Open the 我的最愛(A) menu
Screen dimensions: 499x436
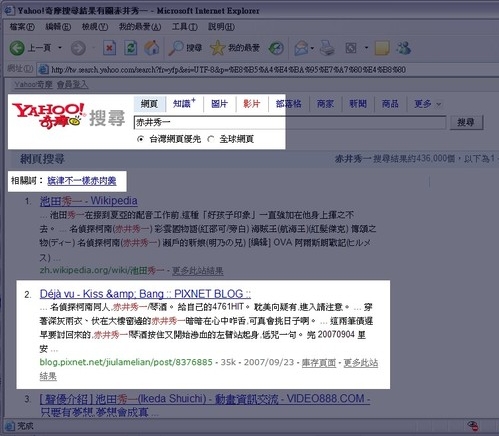click(140, 27)
